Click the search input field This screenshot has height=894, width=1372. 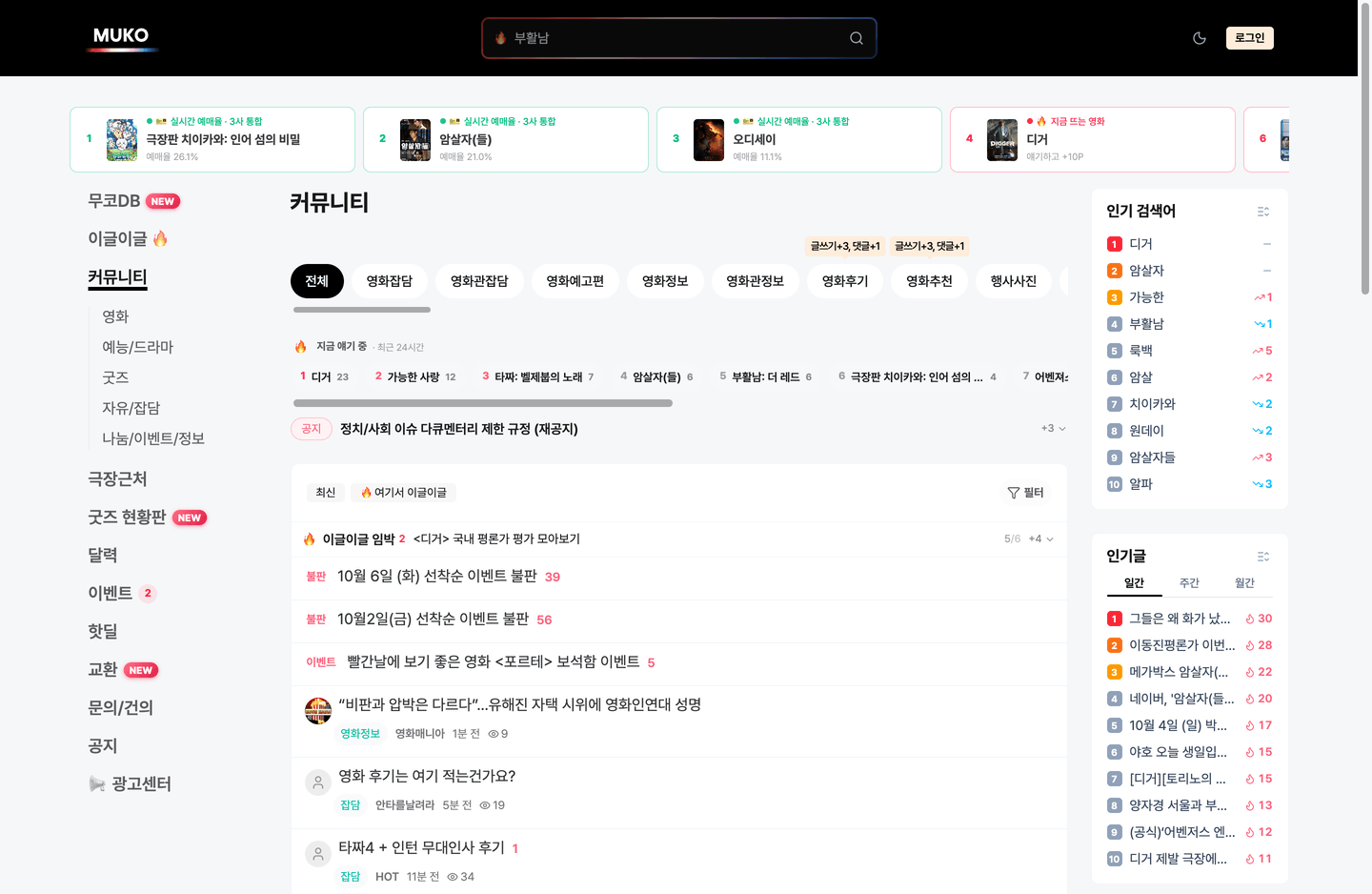(678, 38)
